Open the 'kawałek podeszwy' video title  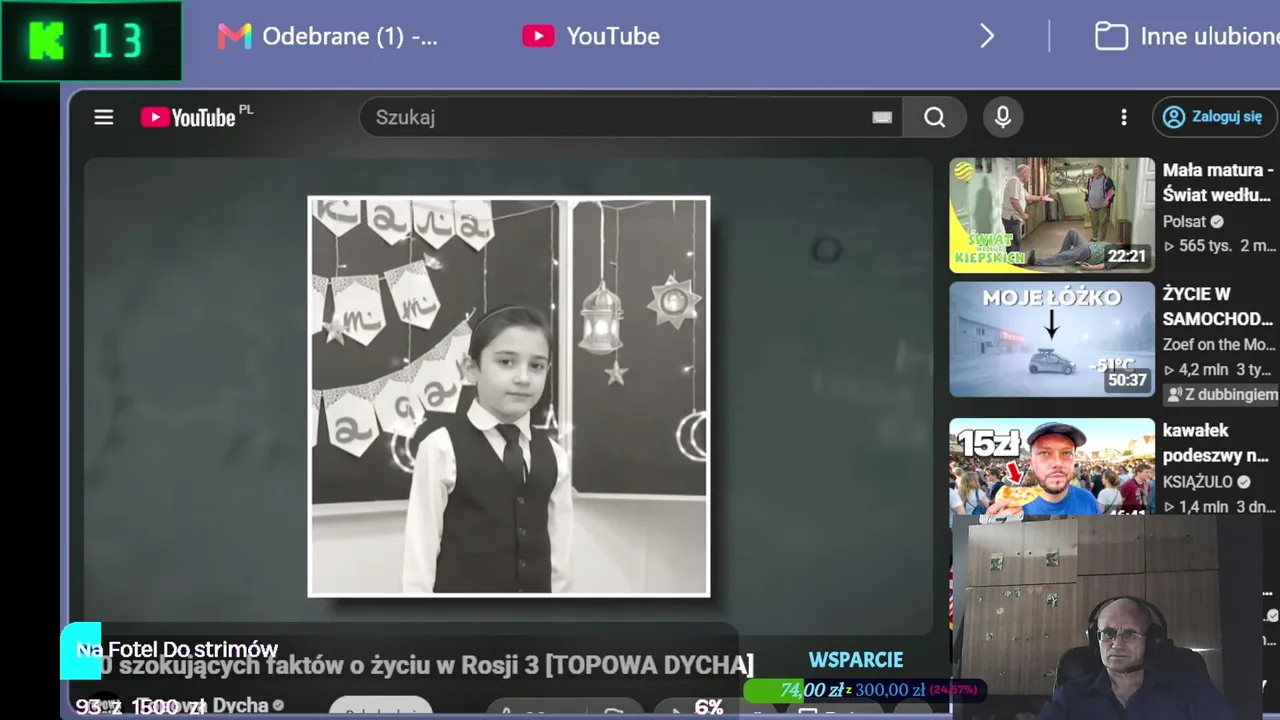1216,443
